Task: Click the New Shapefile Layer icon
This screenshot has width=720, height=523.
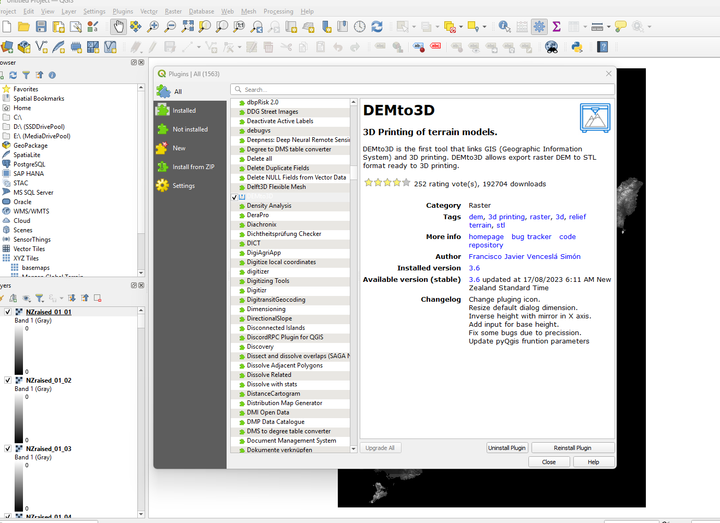Action: (41, 47)
